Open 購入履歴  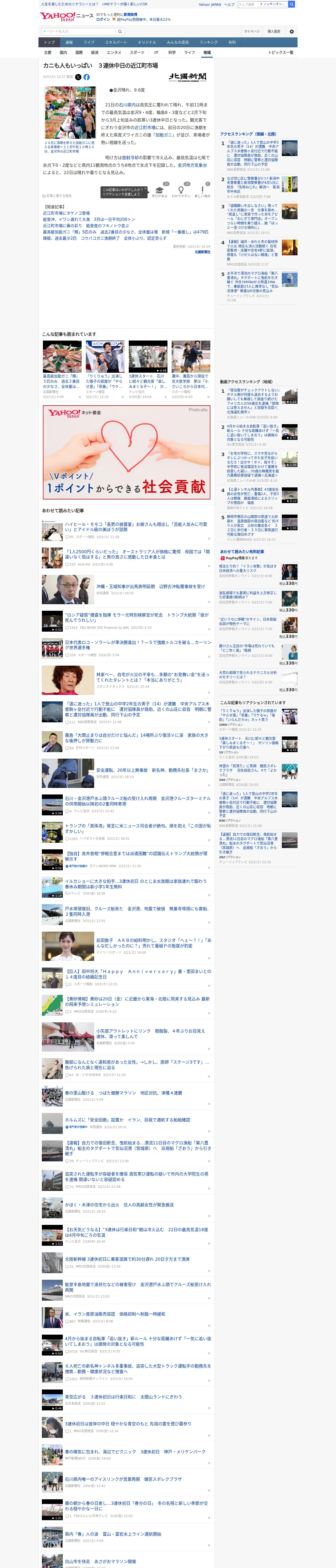point(274,32)
